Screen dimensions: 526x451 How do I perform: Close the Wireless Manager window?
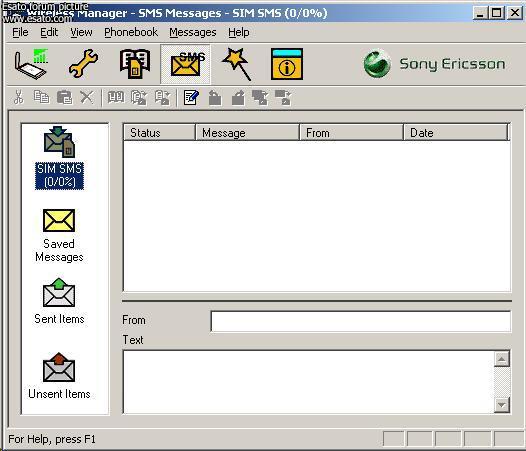click(514, 13)
